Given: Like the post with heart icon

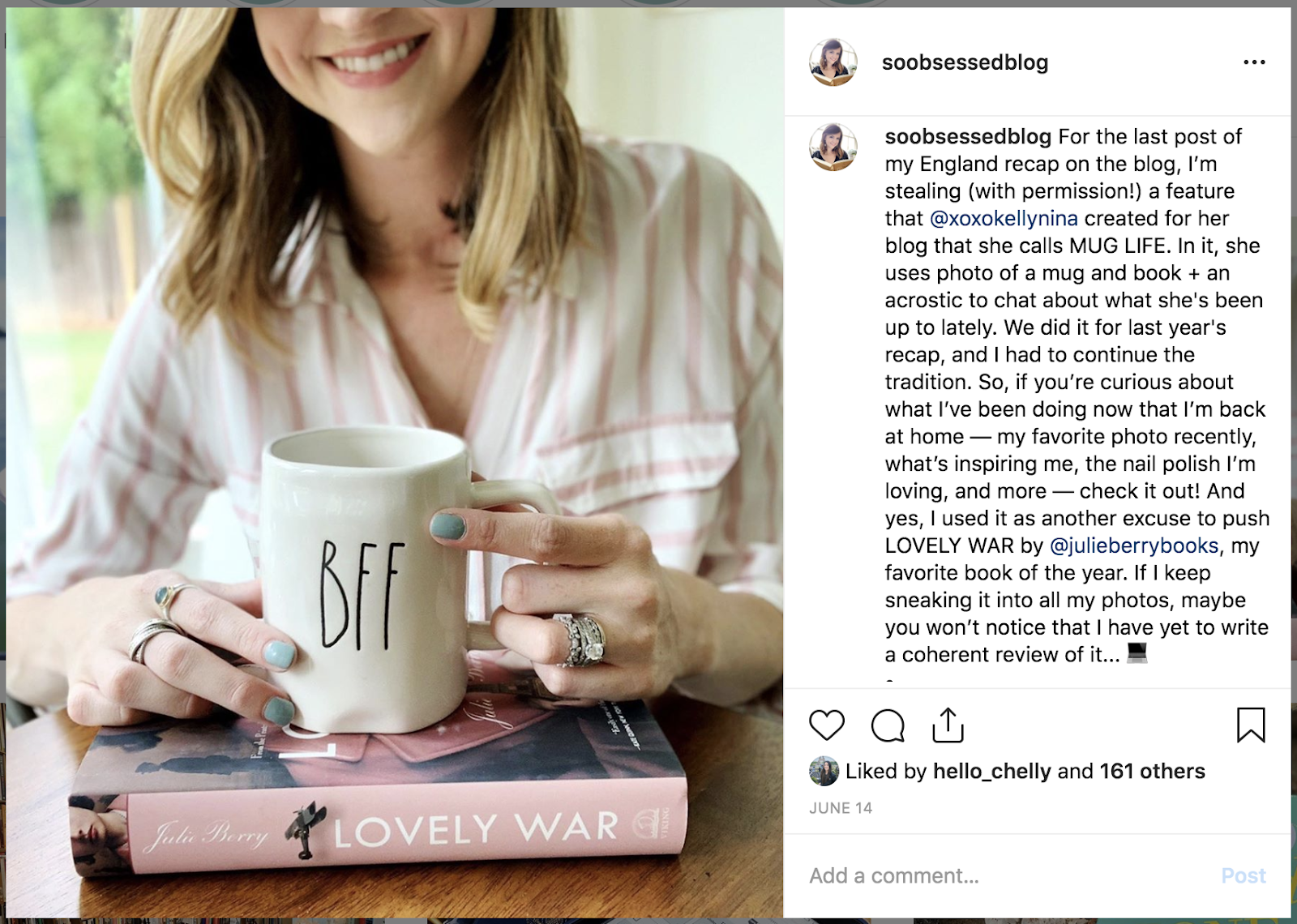Looking at the screenshot, I should [x=827, y=725].
